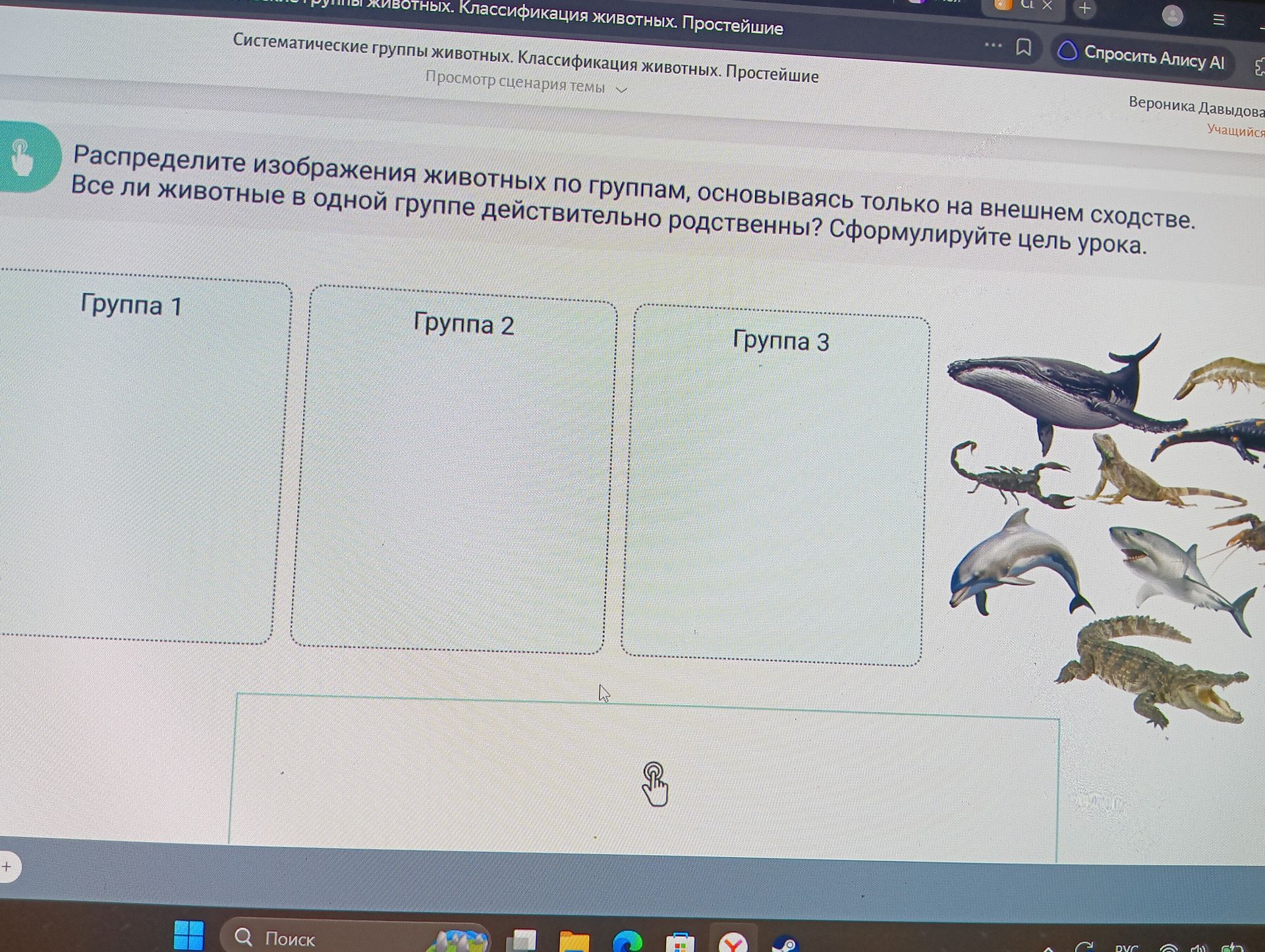Click the bookmark icon in address bar

1023,47
